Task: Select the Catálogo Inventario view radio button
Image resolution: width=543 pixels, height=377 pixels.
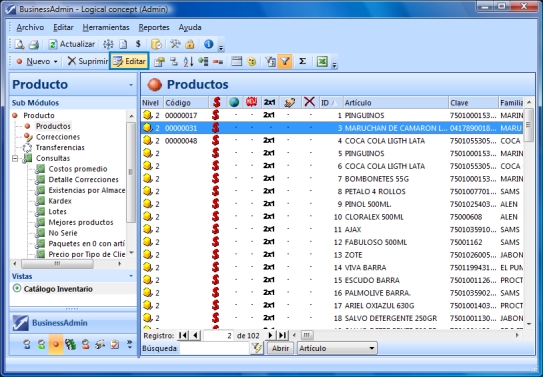Action: 17,288
